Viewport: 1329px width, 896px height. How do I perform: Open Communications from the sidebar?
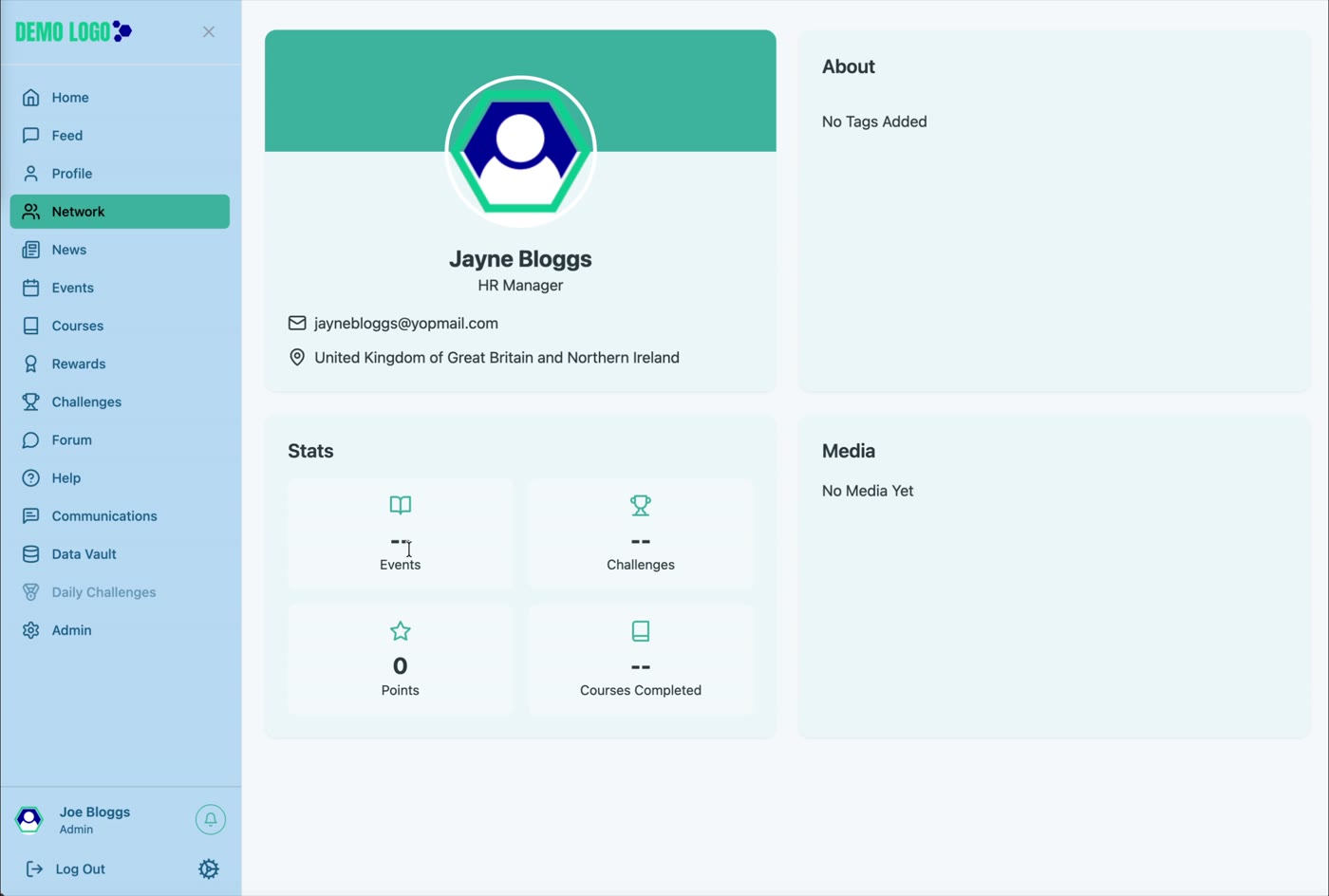pos(120,515)
